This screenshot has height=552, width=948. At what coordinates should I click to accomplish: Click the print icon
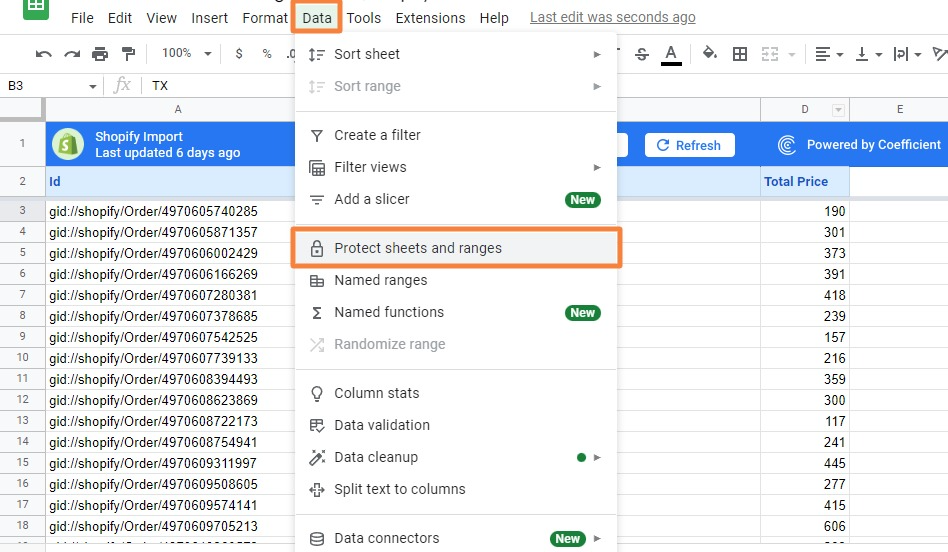click(x=100, y=54)
